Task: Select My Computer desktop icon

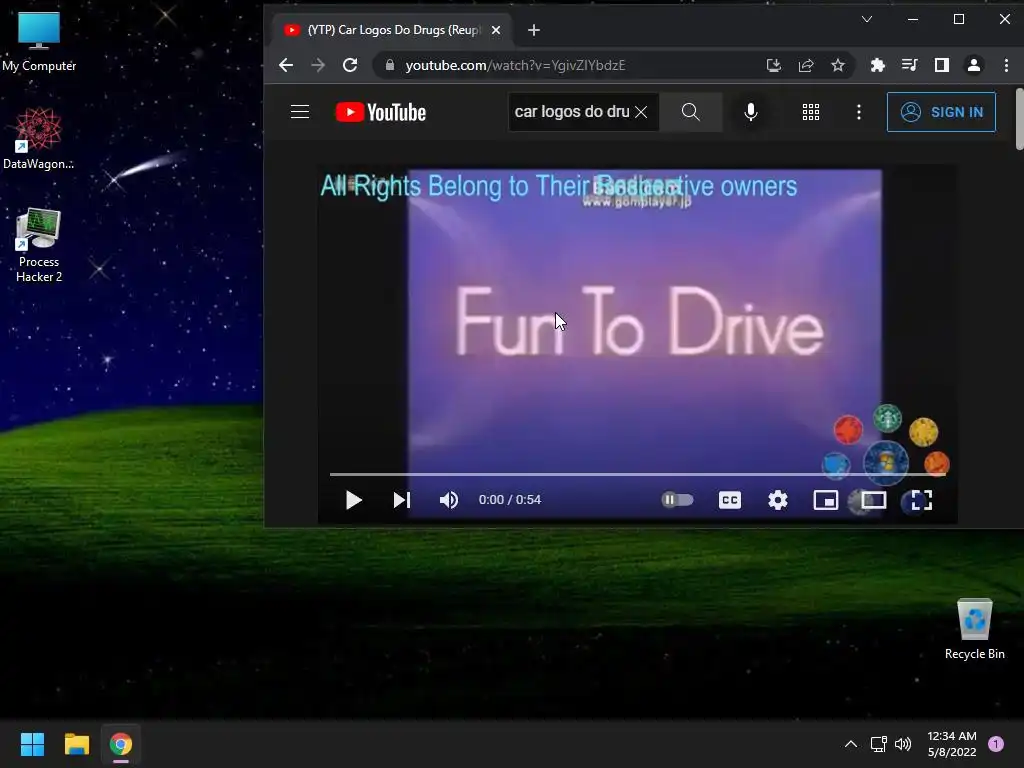Action: tap(39, 40)
